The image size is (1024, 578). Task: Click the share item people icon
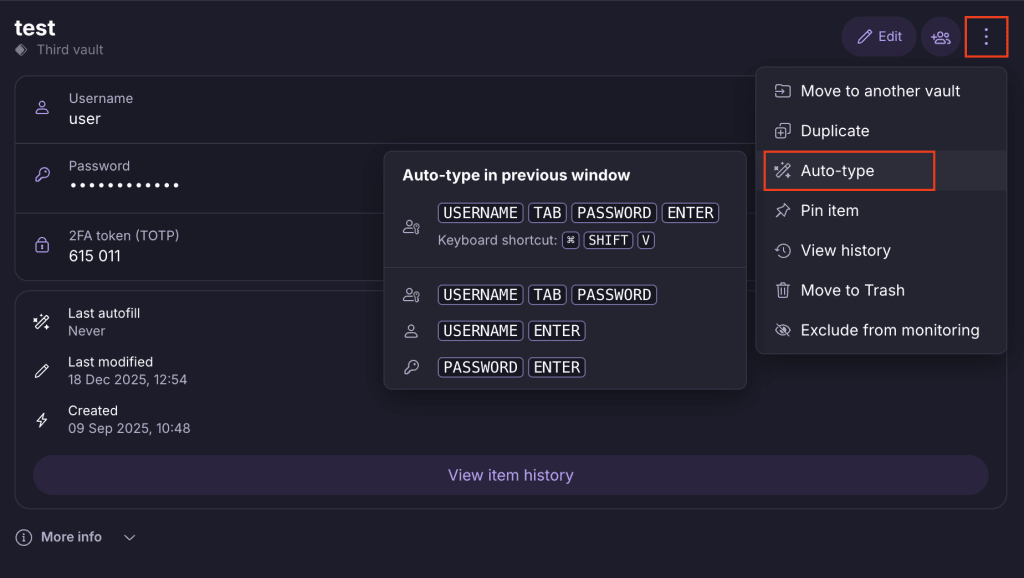(x=940, y=37)
